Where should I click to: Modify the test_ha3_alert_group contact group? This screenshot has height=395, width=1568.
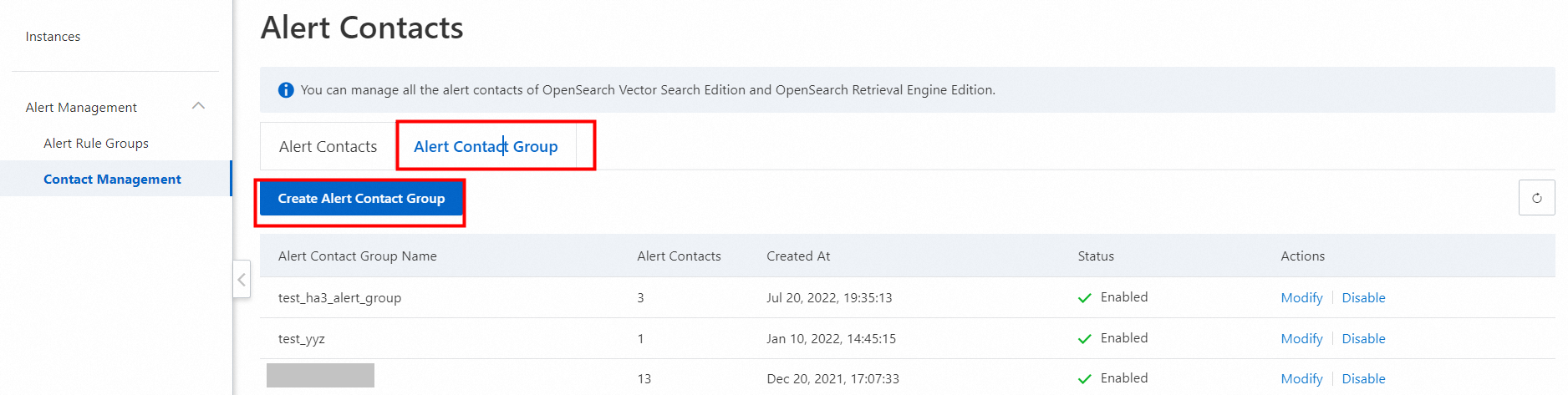(x=1301, y=298)
